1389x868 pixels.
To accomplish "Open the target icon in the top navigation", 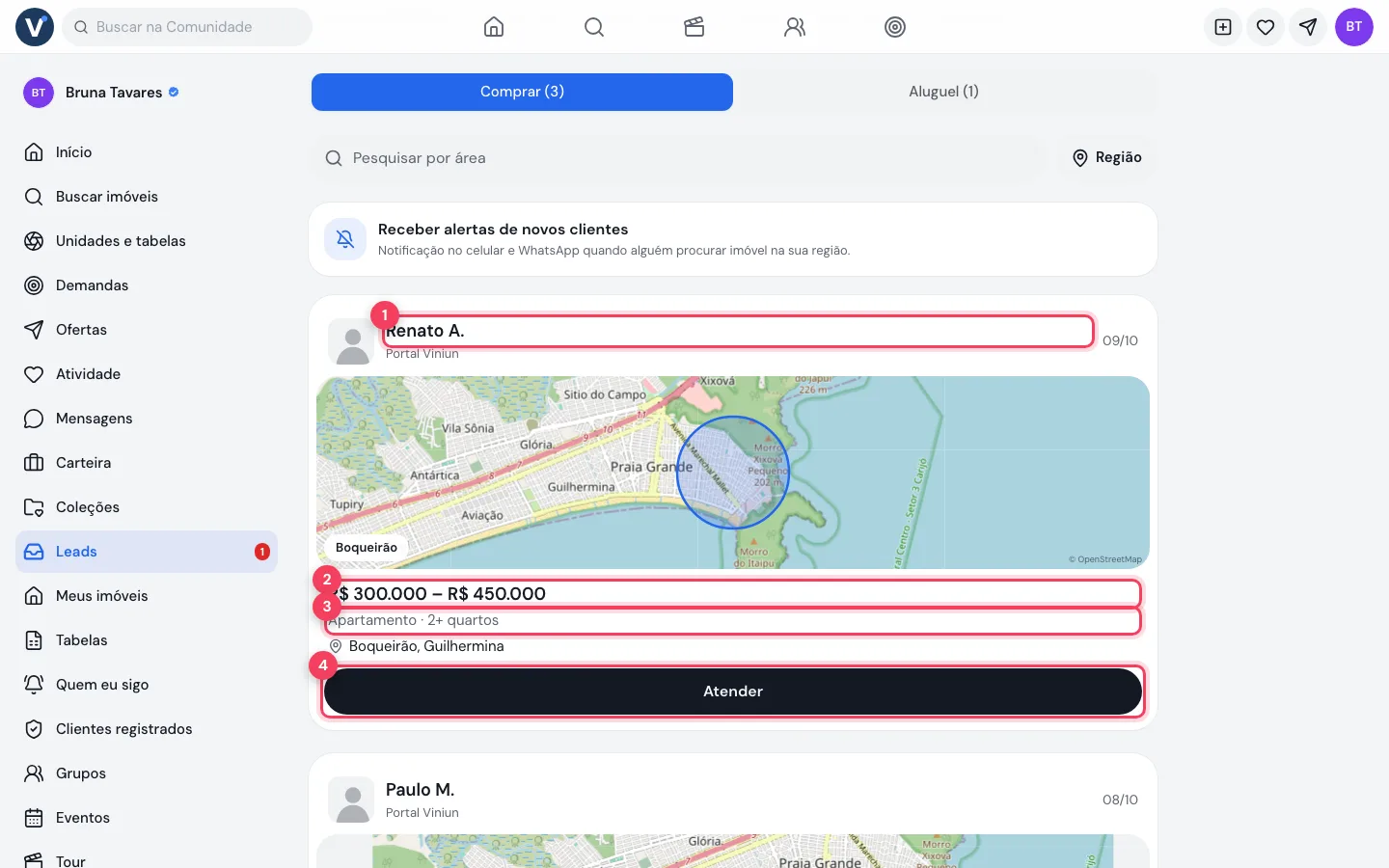I will (x=895, y=27).
